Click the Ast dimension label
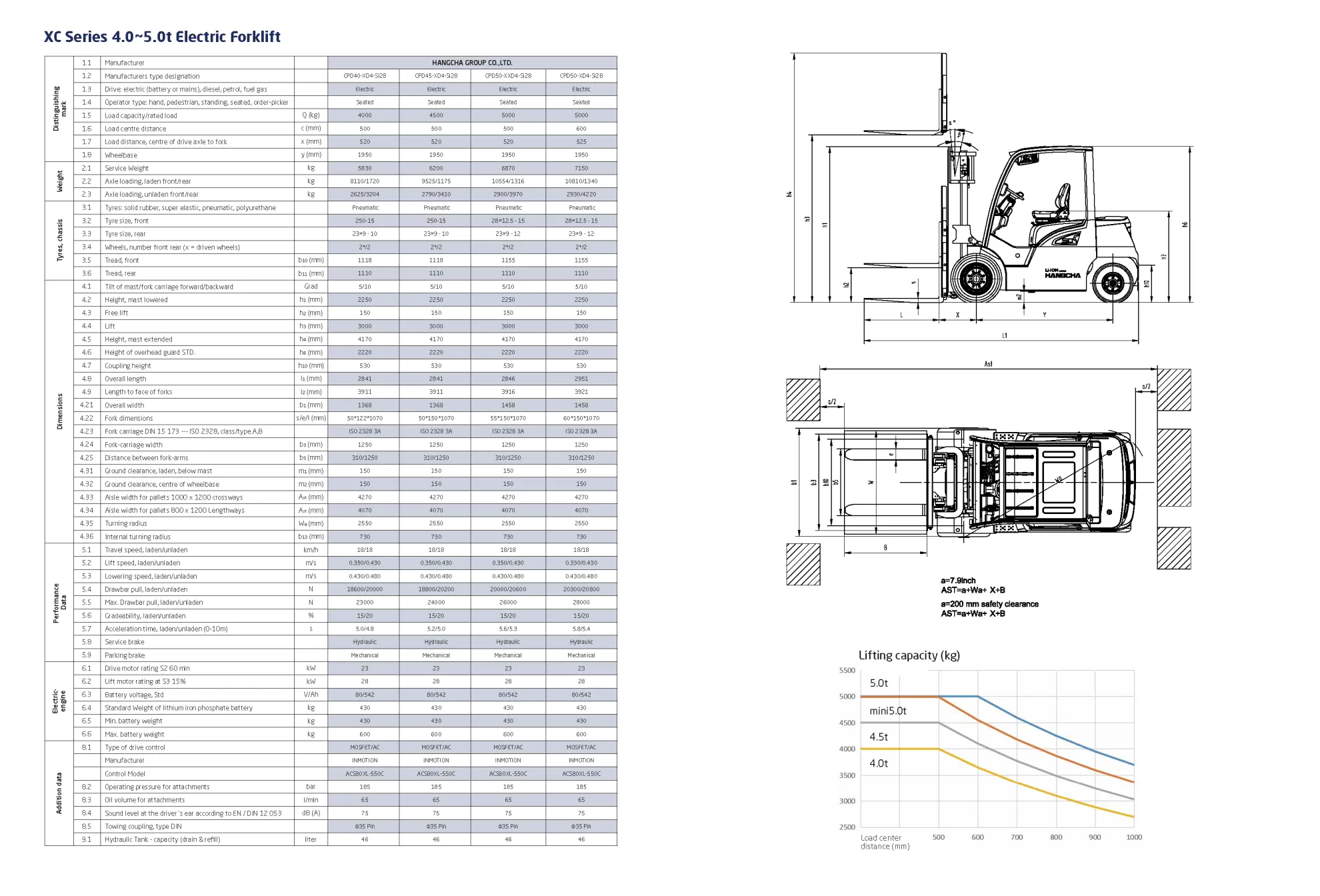1320x896 pixels. [988, 364]
